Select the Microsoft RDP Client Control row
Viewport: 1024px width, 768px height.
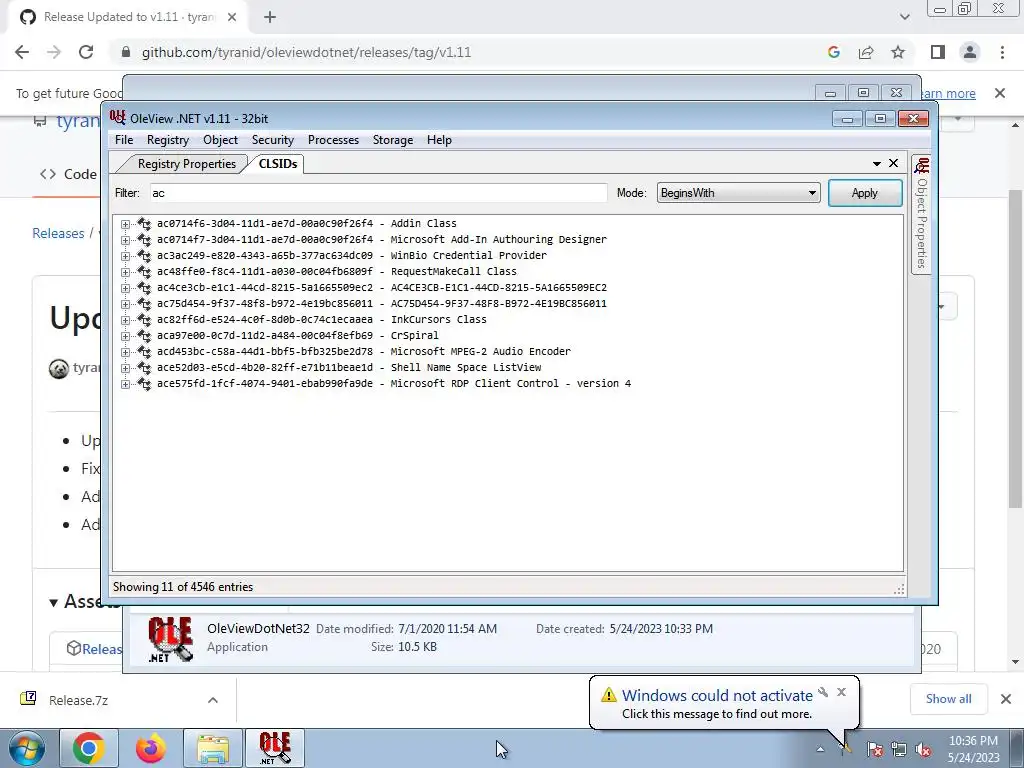(x=394, y=383)
